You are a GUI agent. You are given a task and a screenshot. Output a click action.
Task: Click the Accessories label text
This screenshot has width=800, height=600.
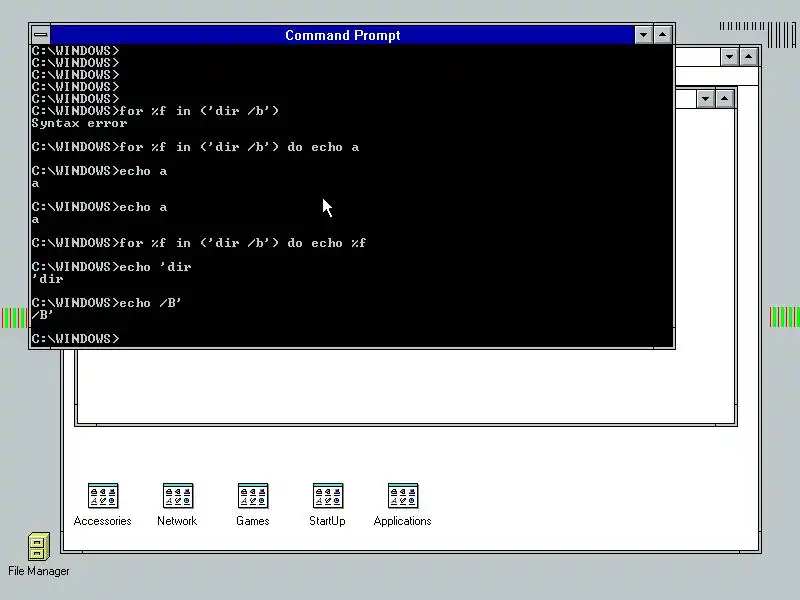point(103,521)
